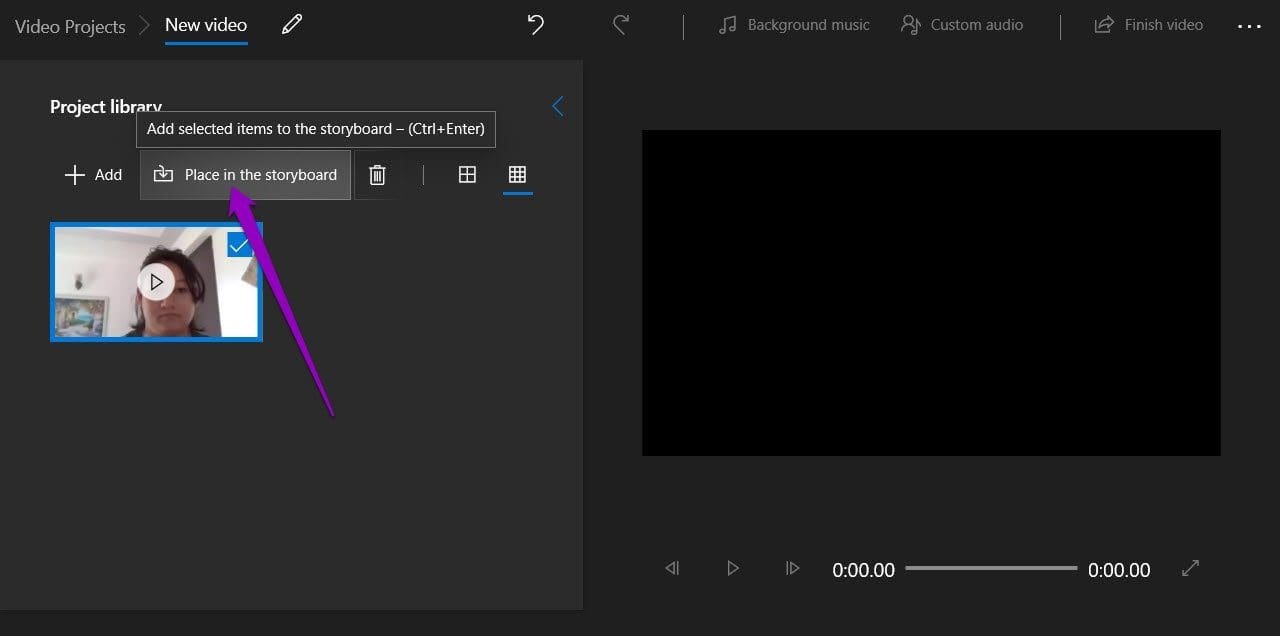Step forward one frame in preview

792,568
